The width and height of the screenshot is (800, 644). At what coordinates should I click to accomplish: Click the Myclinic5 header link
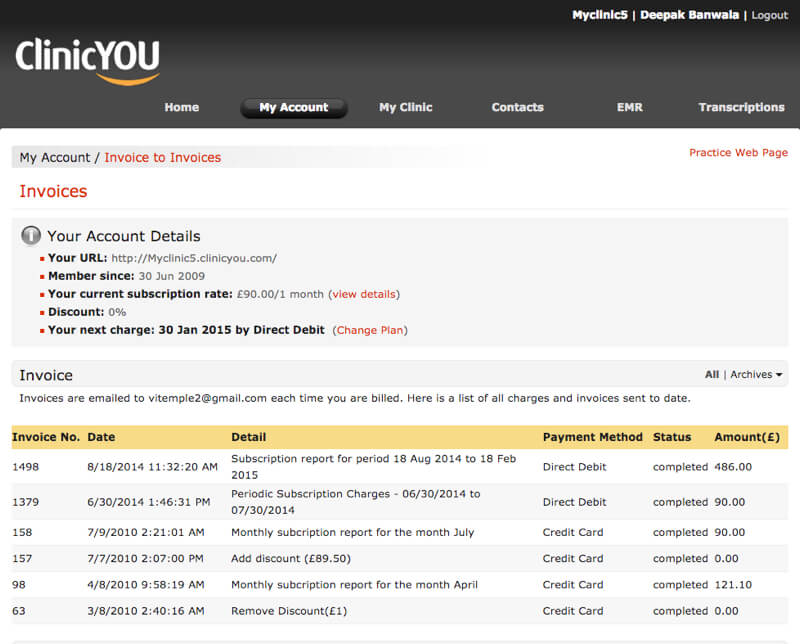point(600,15)
